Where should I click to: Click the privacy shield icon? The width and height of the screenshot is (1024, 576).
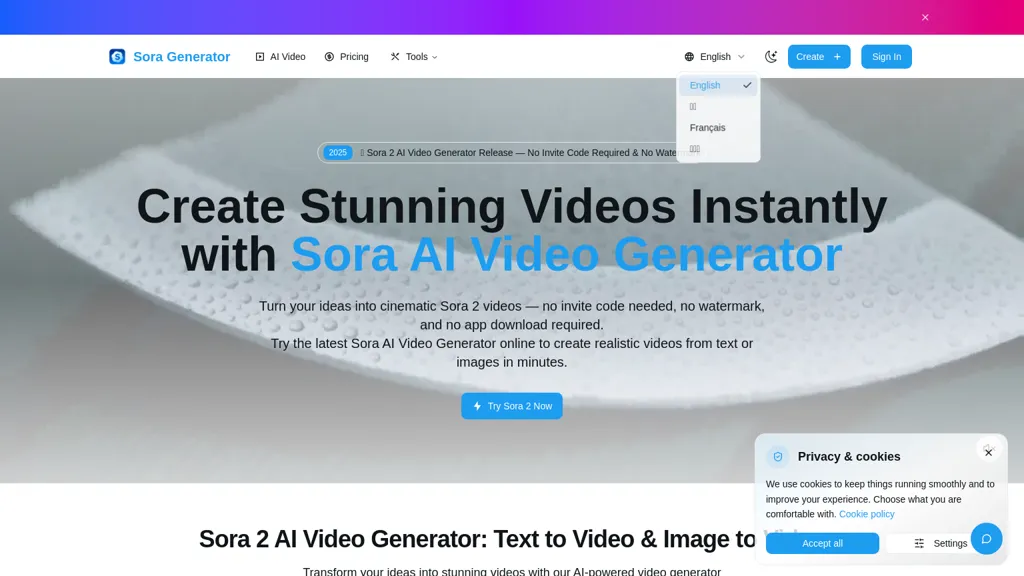(x=778, y=456)
